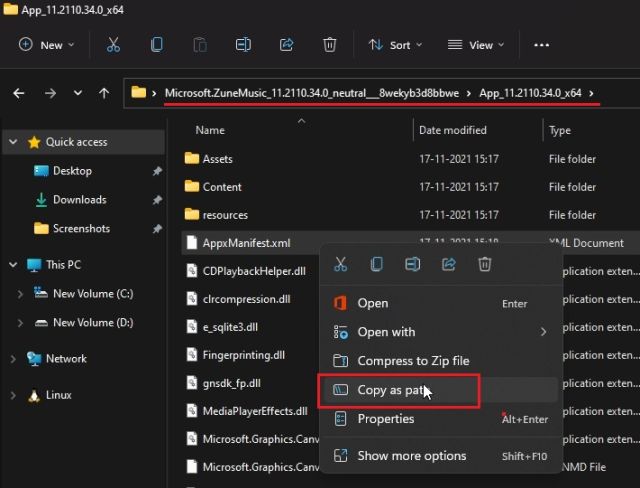Click the Share icon in top toolbar

click(287, 44)
